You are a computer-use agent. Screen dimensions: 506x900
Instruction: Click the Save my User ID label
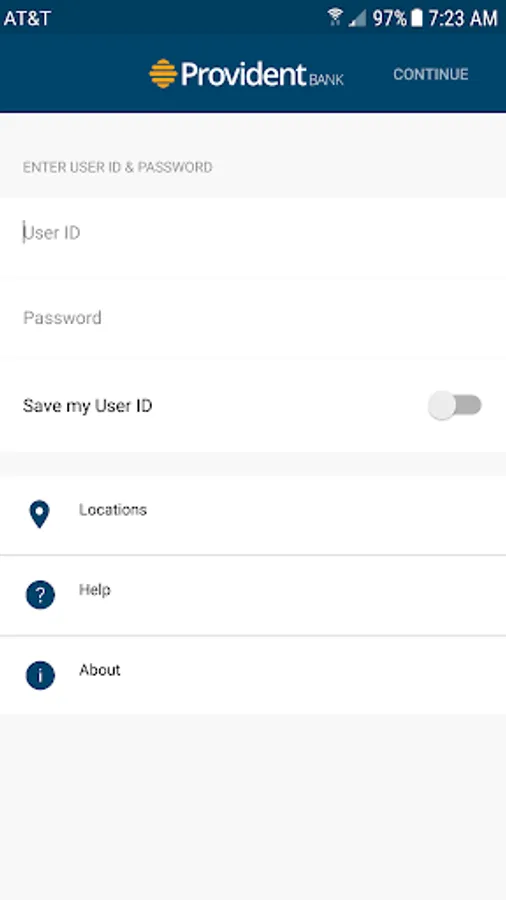[87, 406]
